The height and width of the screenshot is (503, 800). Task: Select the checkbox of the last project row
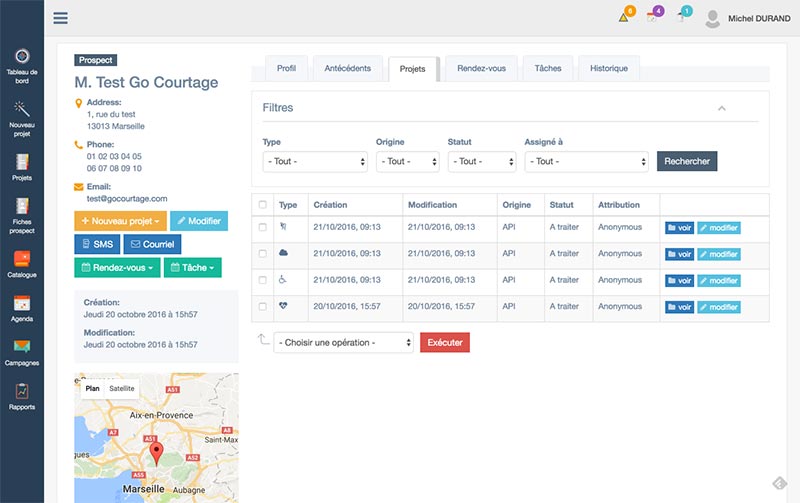(263, 307)
